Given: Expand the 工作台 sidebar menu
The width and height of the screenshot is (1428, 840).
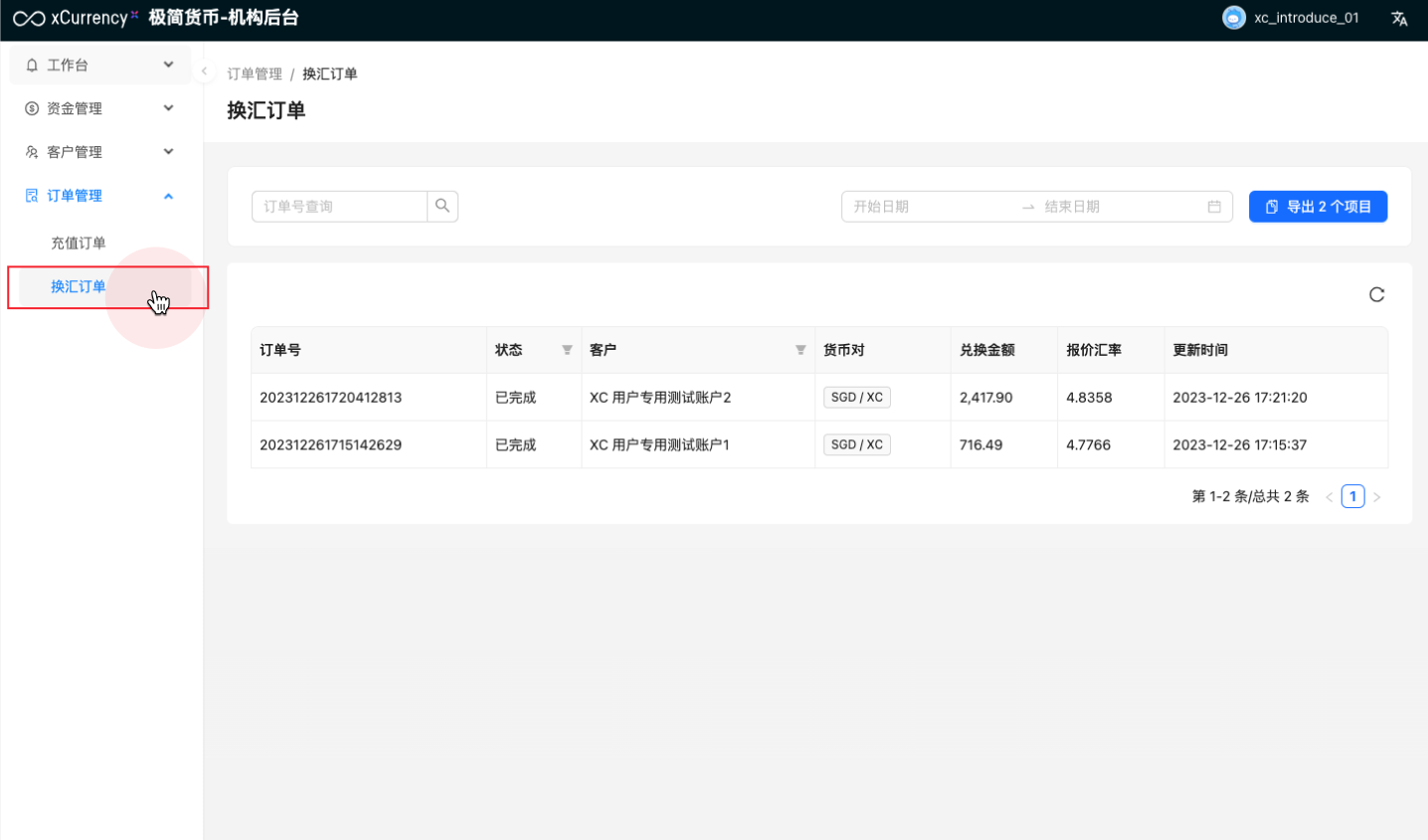Looking at the screenshot, I should (x=99, y=65).
